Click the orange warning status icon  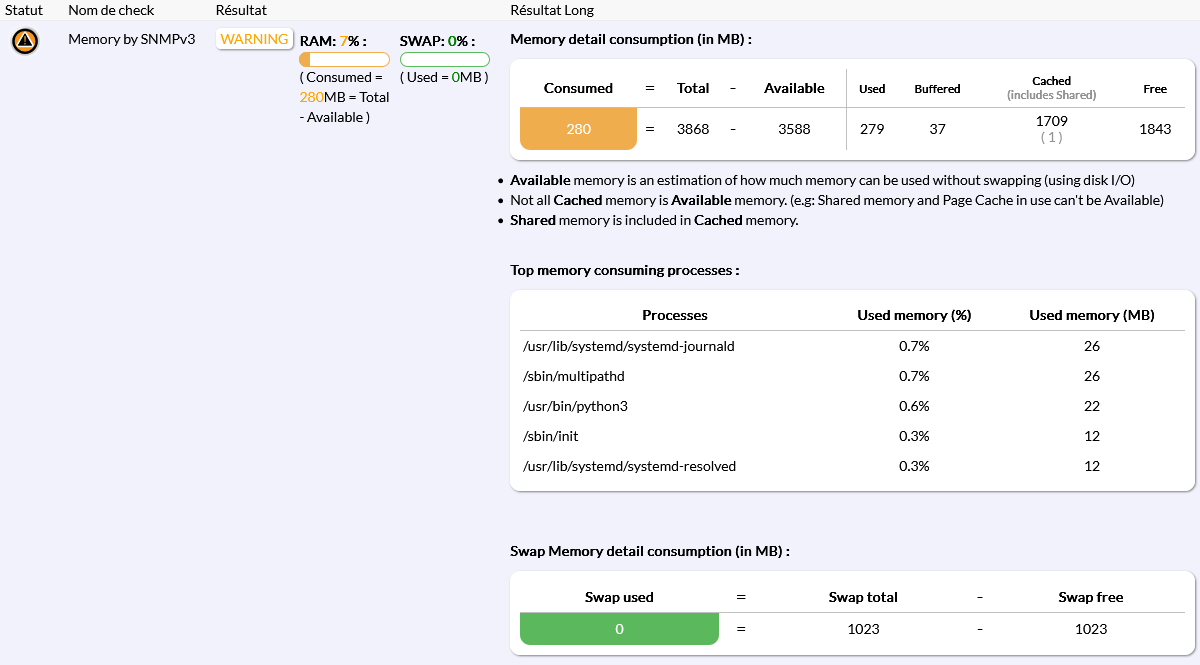[25, 41]
